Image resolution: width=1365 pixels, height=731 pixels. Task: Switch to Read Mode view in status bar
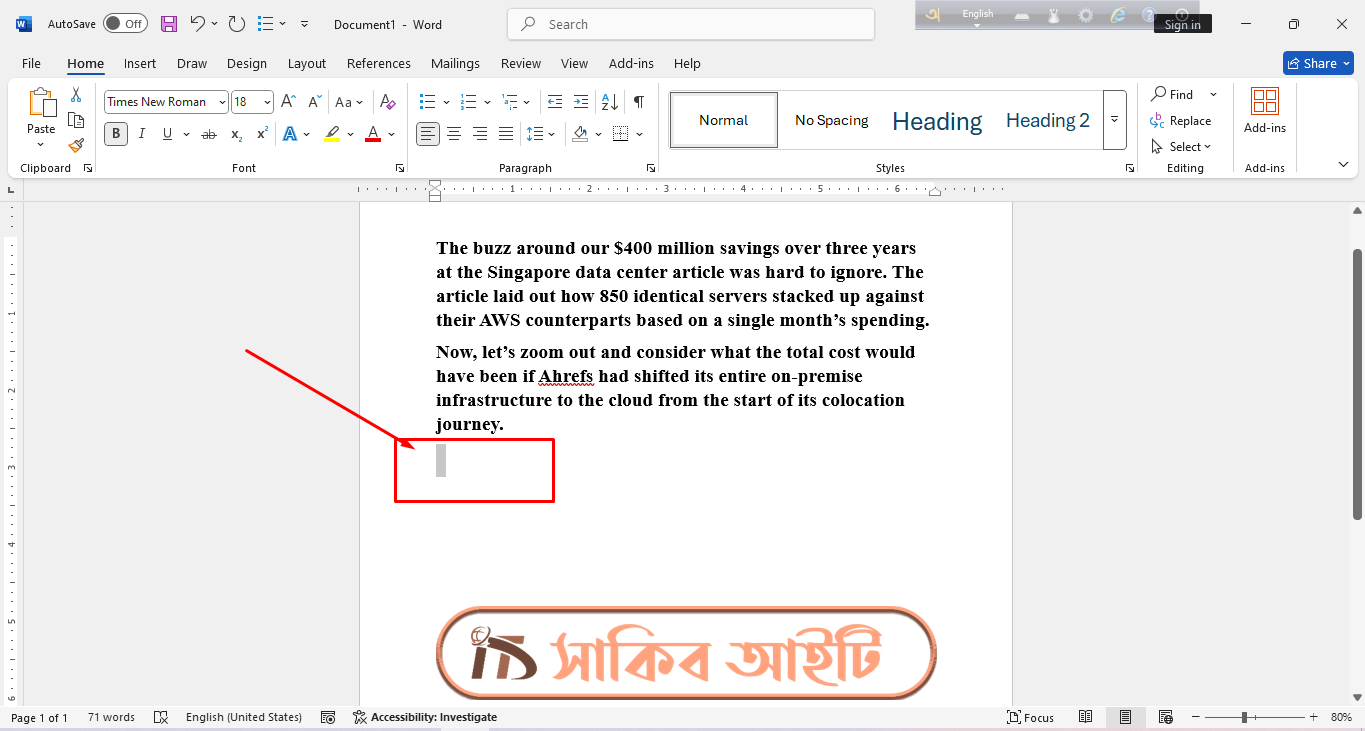click(x=1086, y=717)
